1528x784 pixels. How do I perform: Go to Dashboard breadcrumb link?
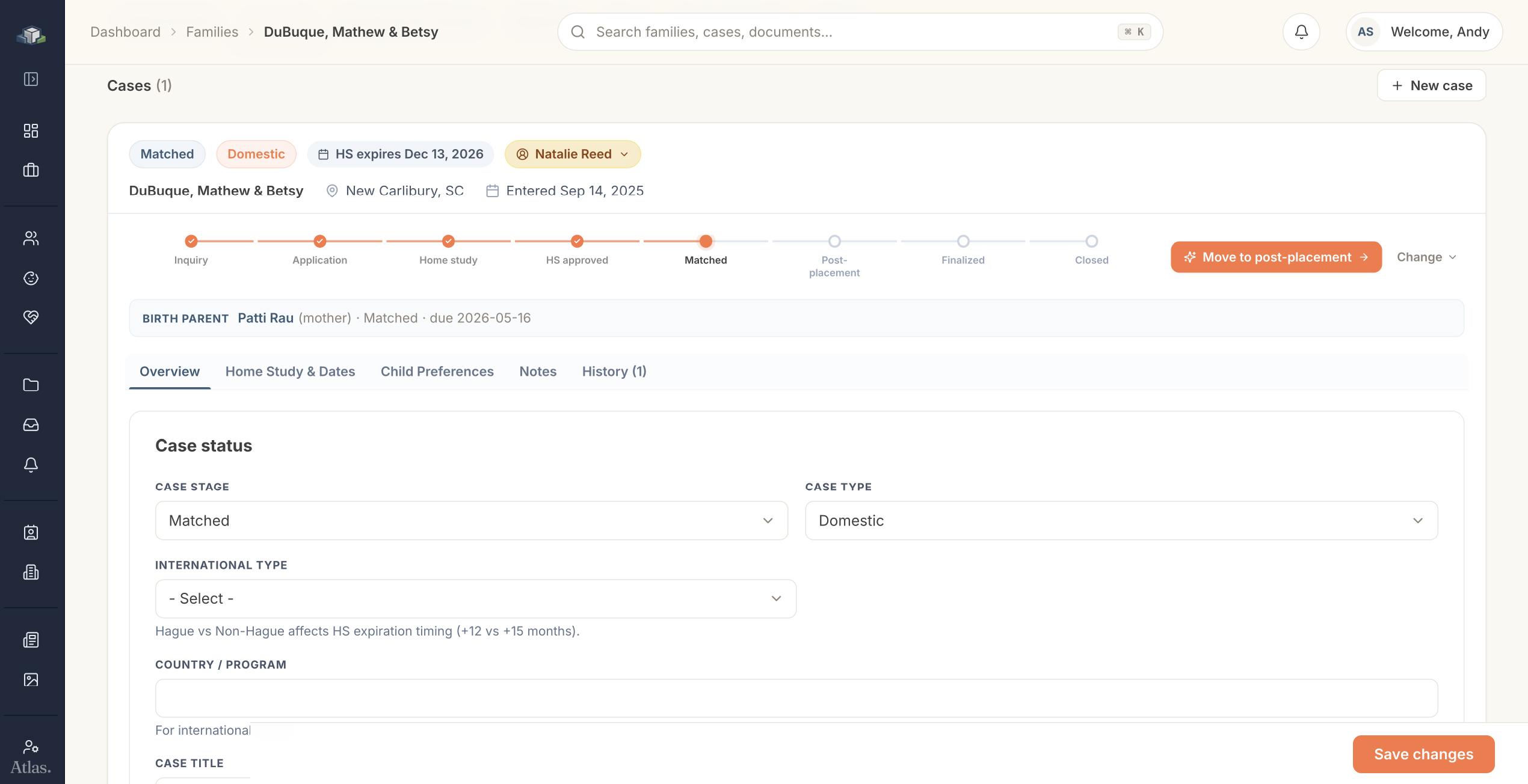pos(125,32)
